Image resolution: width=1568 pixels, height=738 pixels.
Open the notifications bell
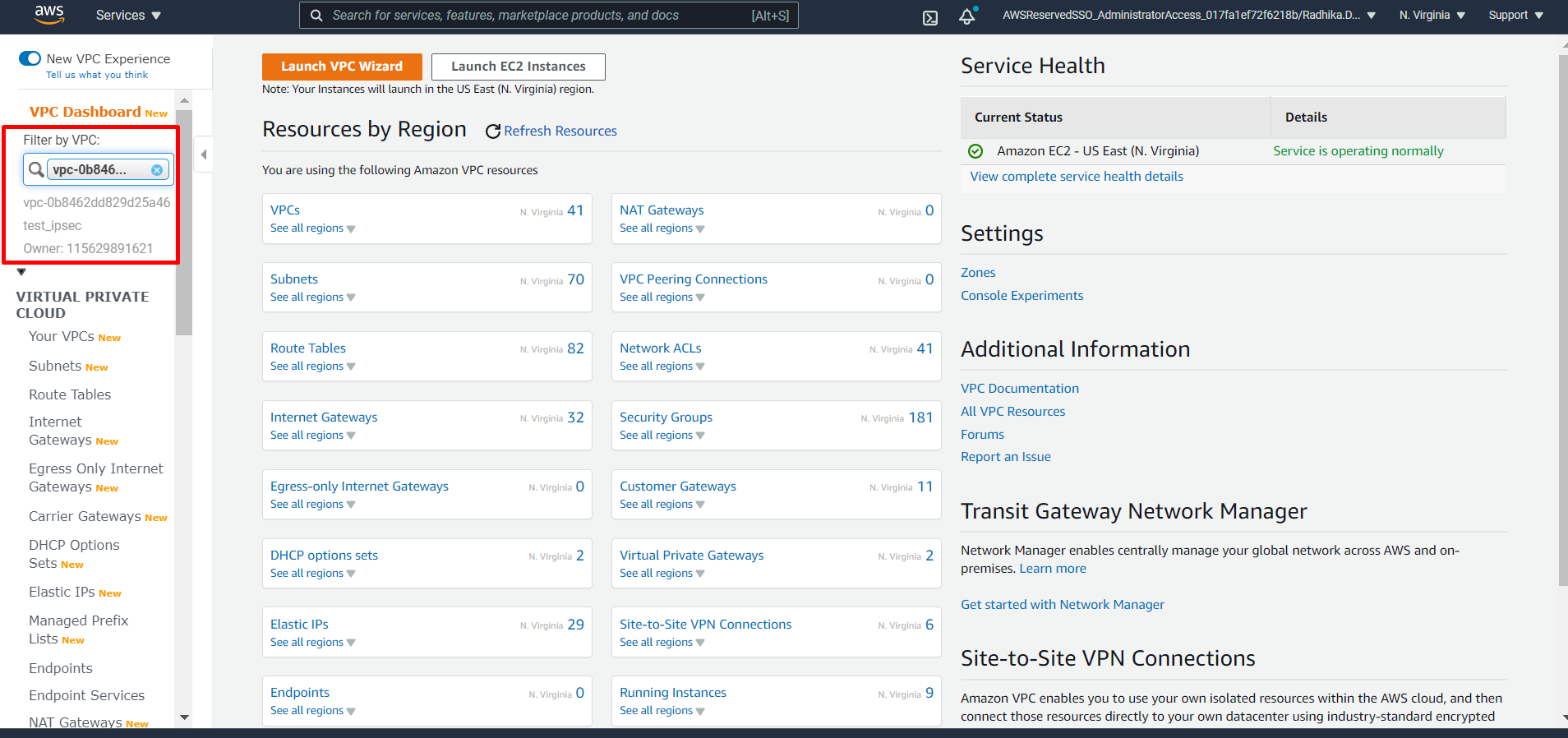tap(967, 16)
